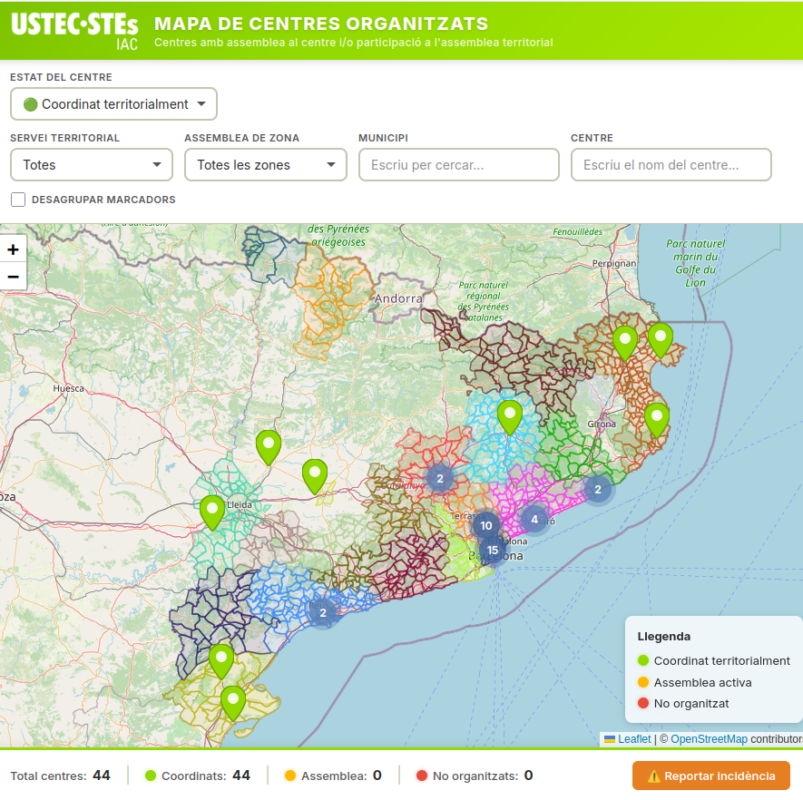Click the cluster marker with 4 near Mataró
This screenshot has width=803, height=800.
(x=535, y=519)
